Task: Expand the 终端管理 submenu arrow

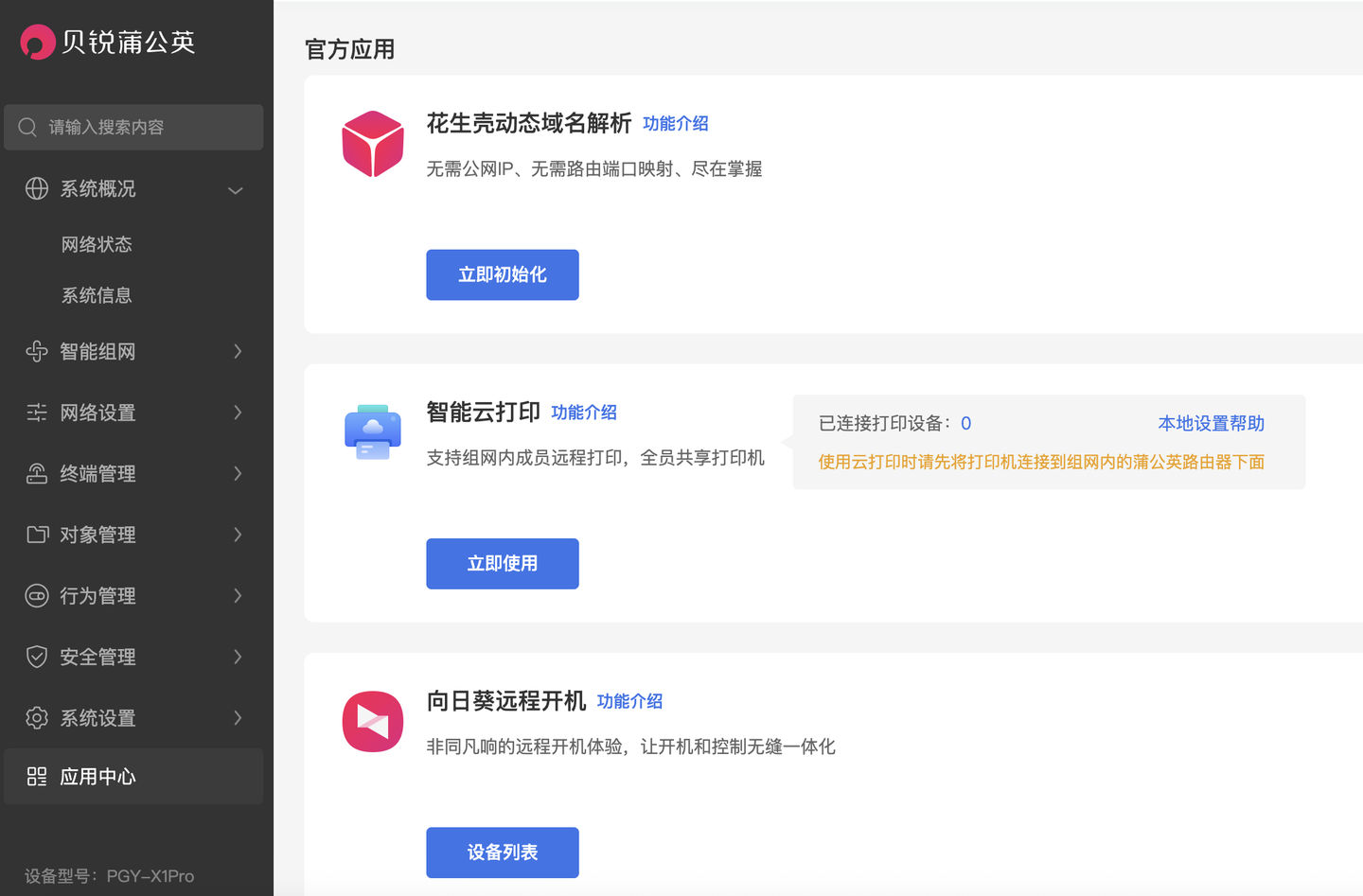Action: click(x=238, y=474)
